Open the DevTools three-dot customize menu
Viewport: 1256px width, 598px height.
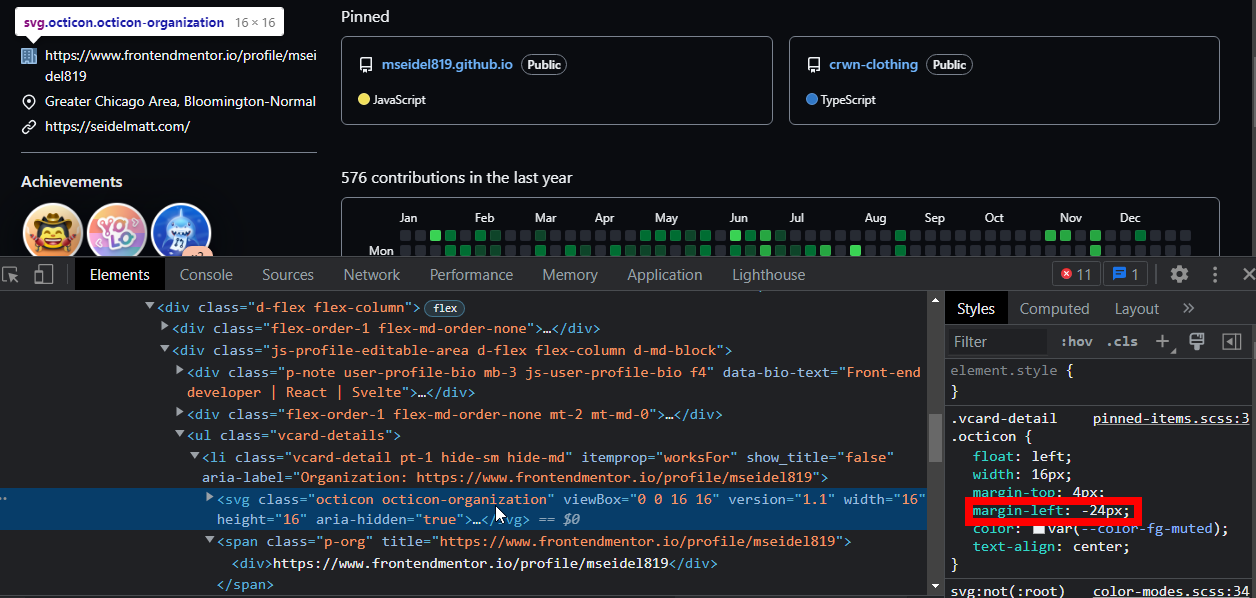pos(1215,274)
